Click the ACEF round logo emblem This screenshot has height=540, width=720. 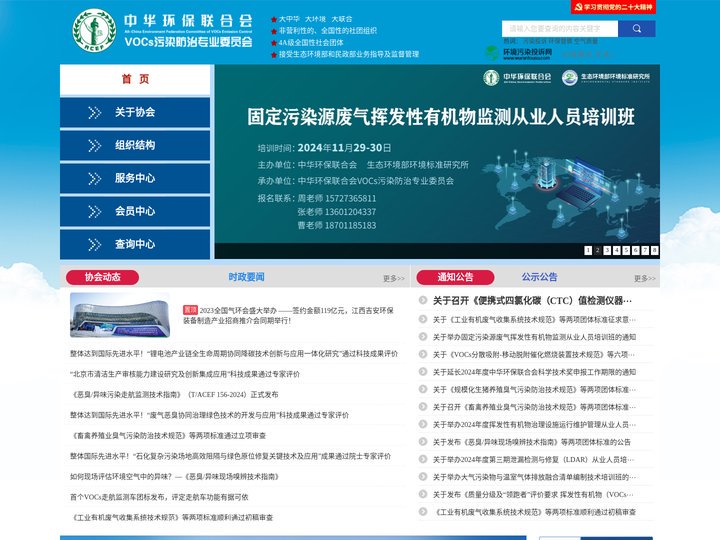(x=94, y=30)
